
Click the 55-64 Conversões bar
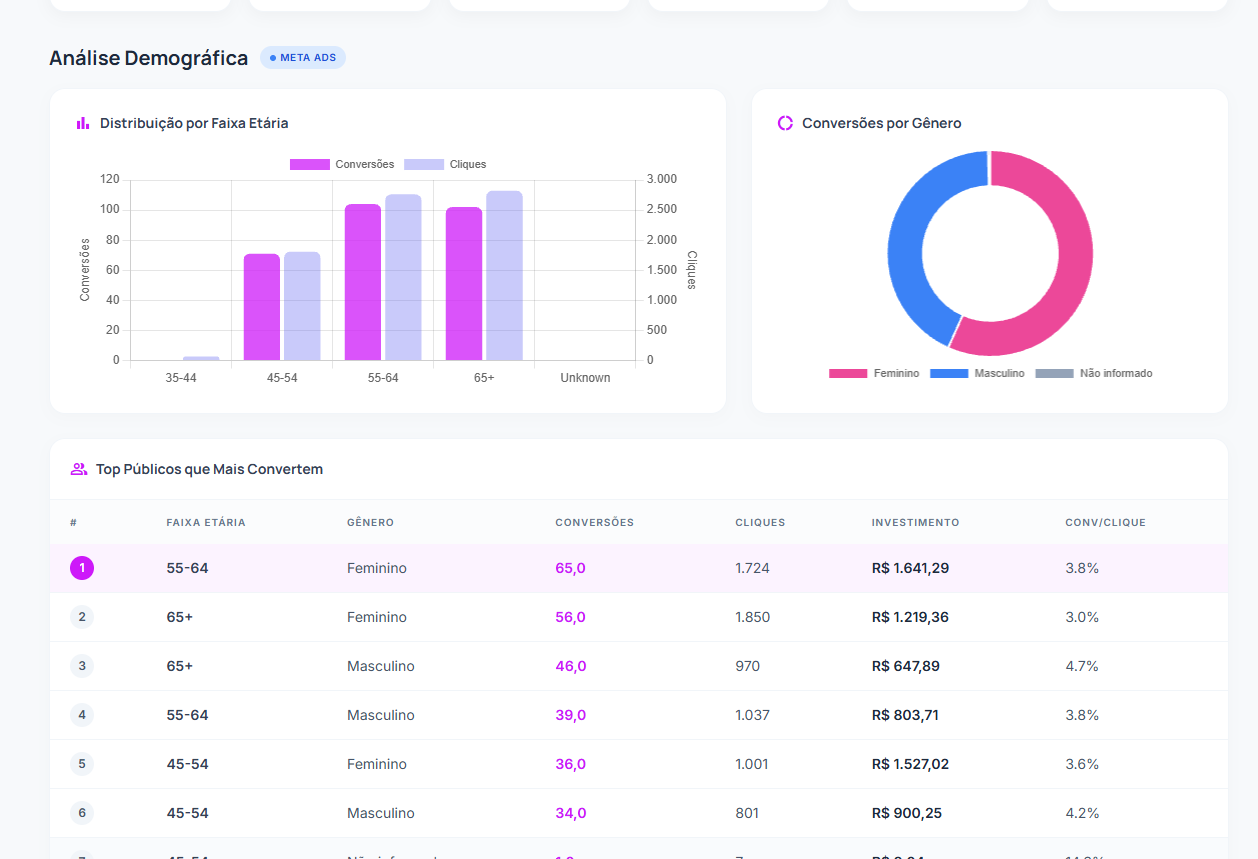click(x=363, y=282)
